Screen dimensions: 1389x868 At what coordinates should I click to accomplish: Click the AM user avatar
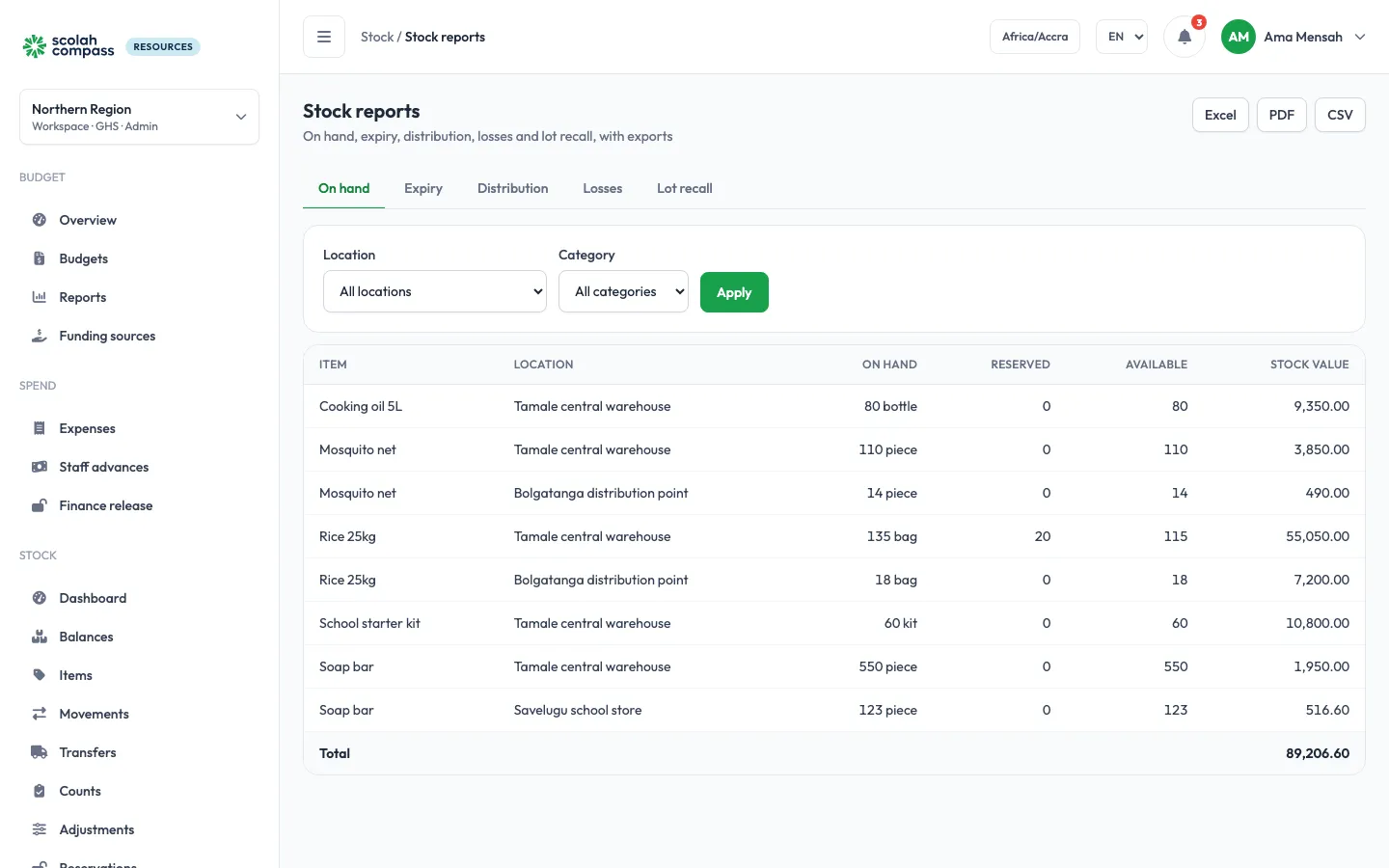point(1239,37)
